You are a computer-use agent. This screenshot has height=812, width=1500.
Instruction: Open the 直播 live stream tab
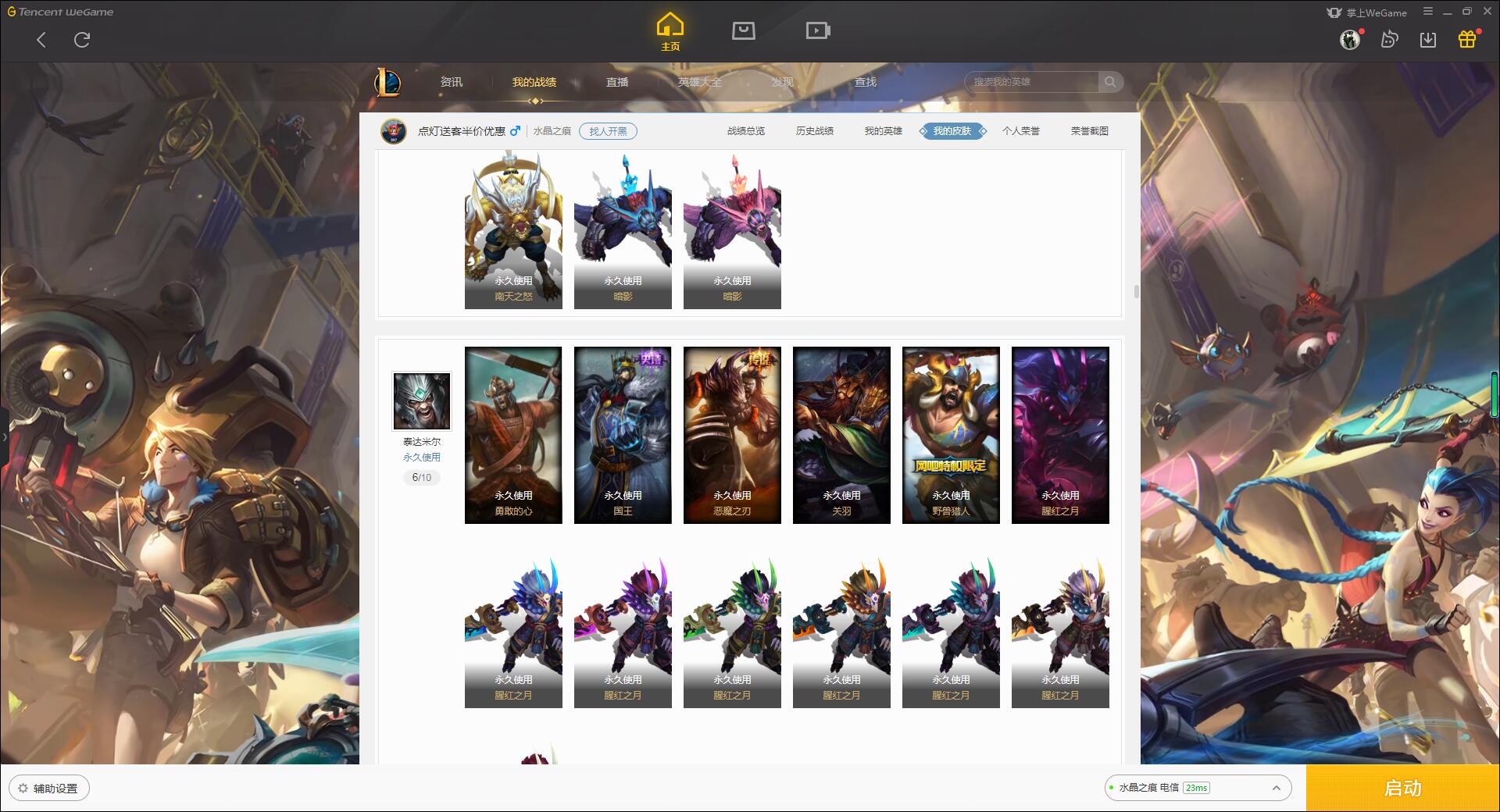coord(617,82)
